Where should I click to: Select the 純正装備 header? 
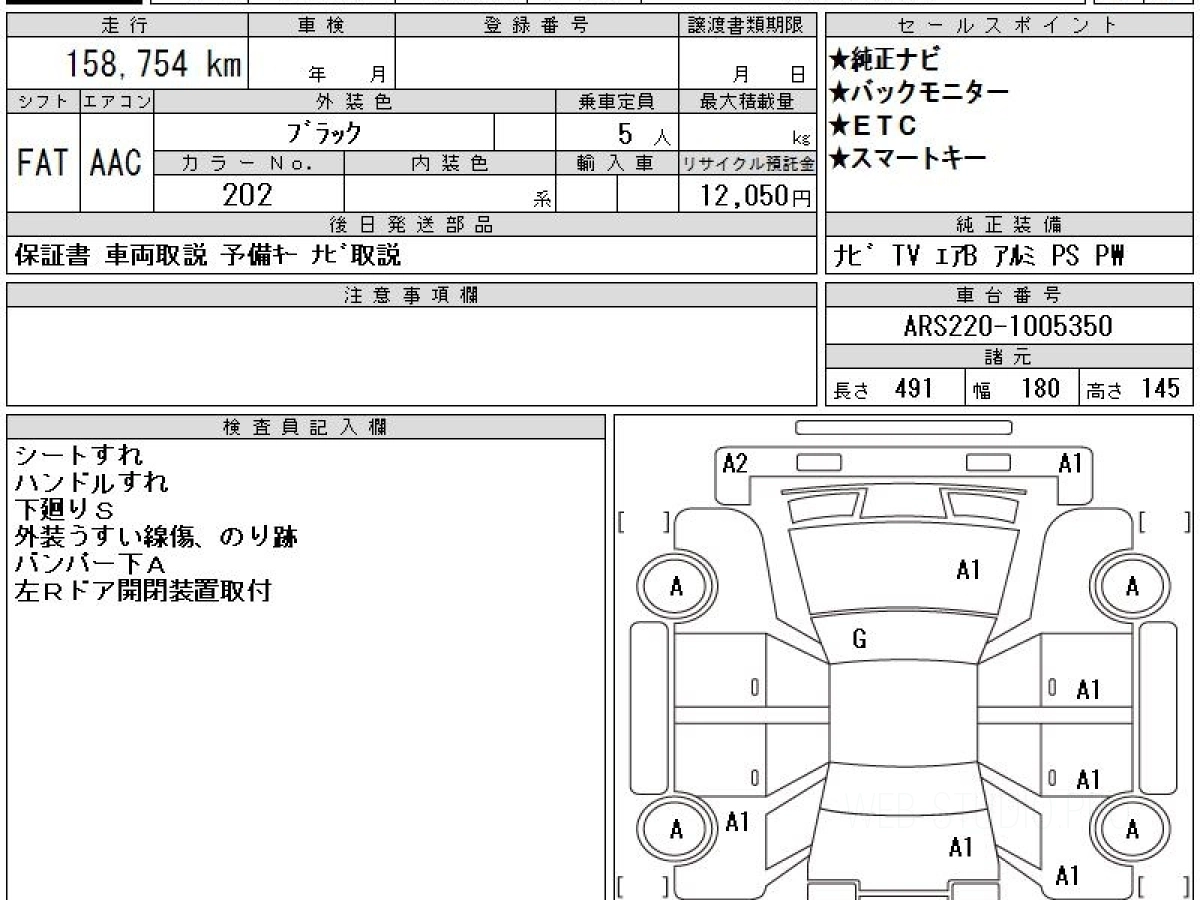pyautogui.click(x=1009, y=225)
